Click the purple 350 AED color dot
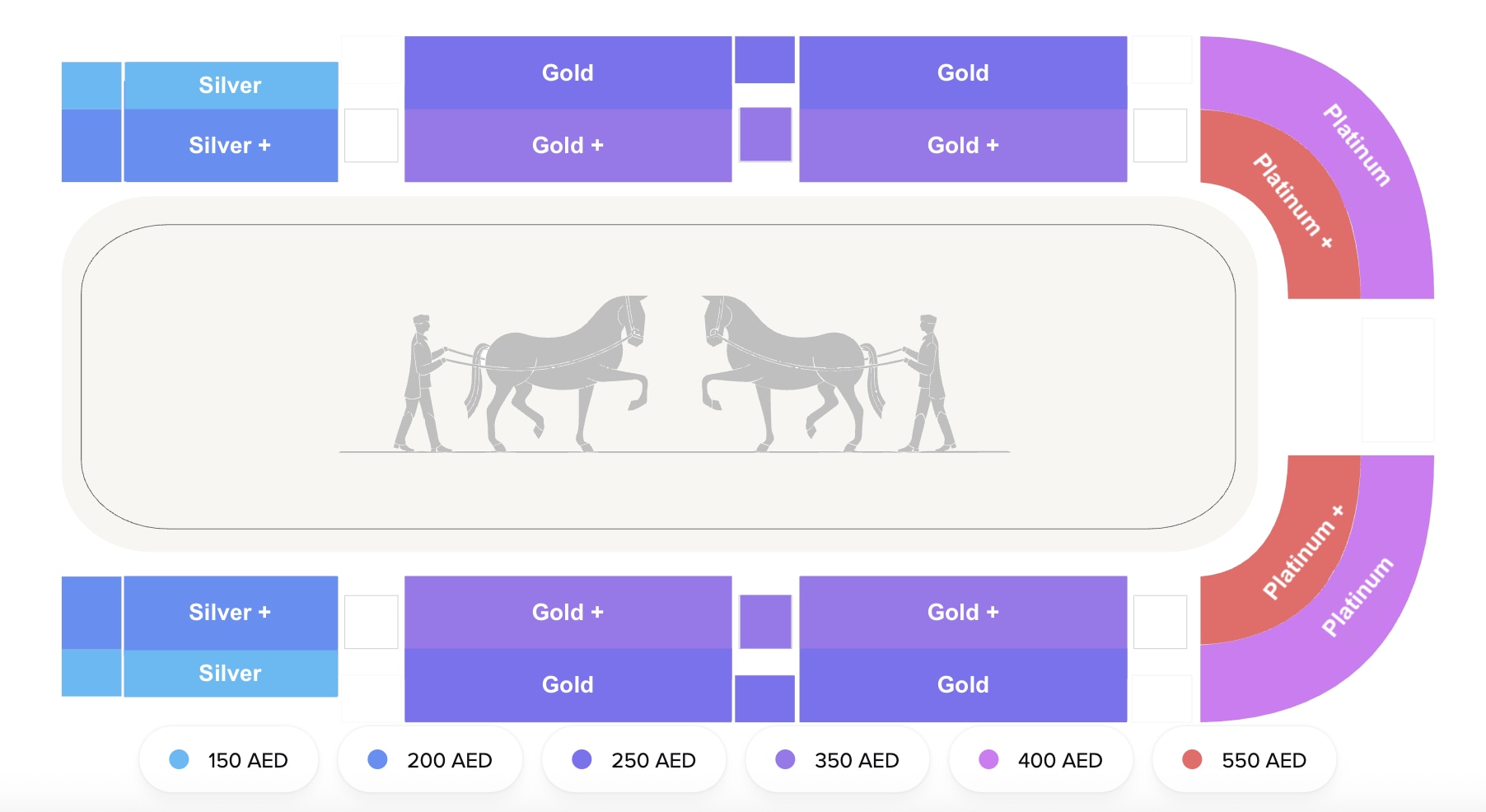The image size is (1486, 812). pyautogui.click(x=785, y=759)
